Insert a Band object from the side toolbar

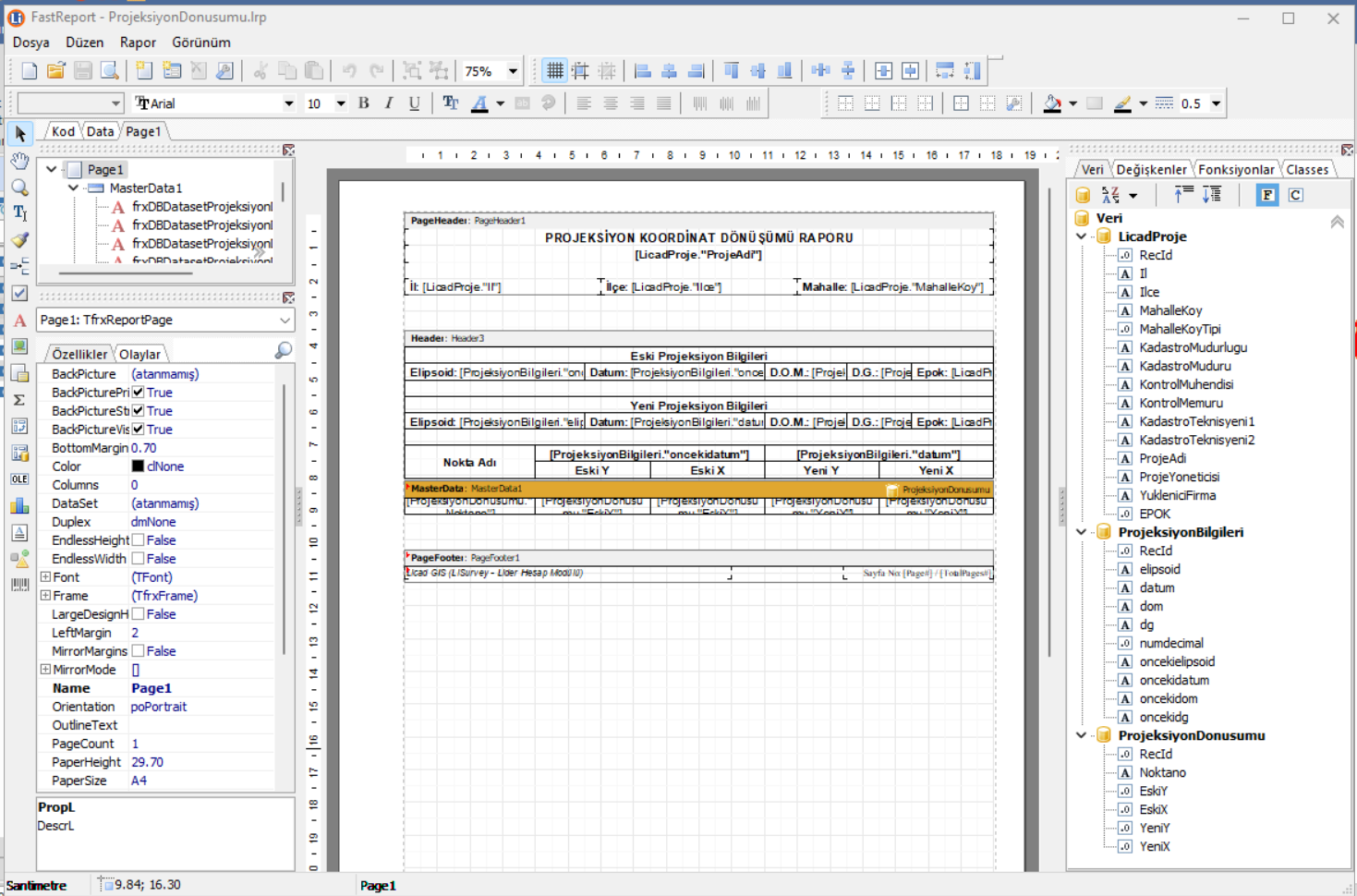[x=19, y=267]
